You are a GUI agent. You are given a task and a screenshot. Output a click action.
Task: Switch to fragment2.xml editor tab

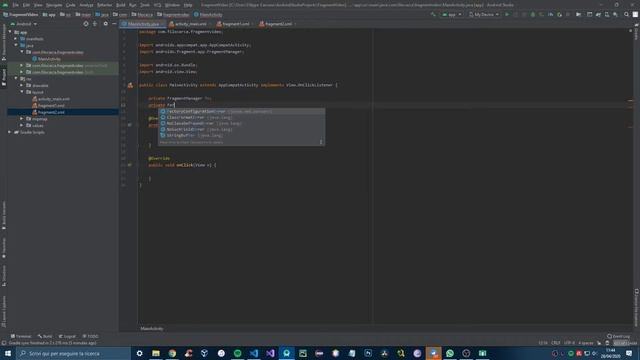[278, 24]
